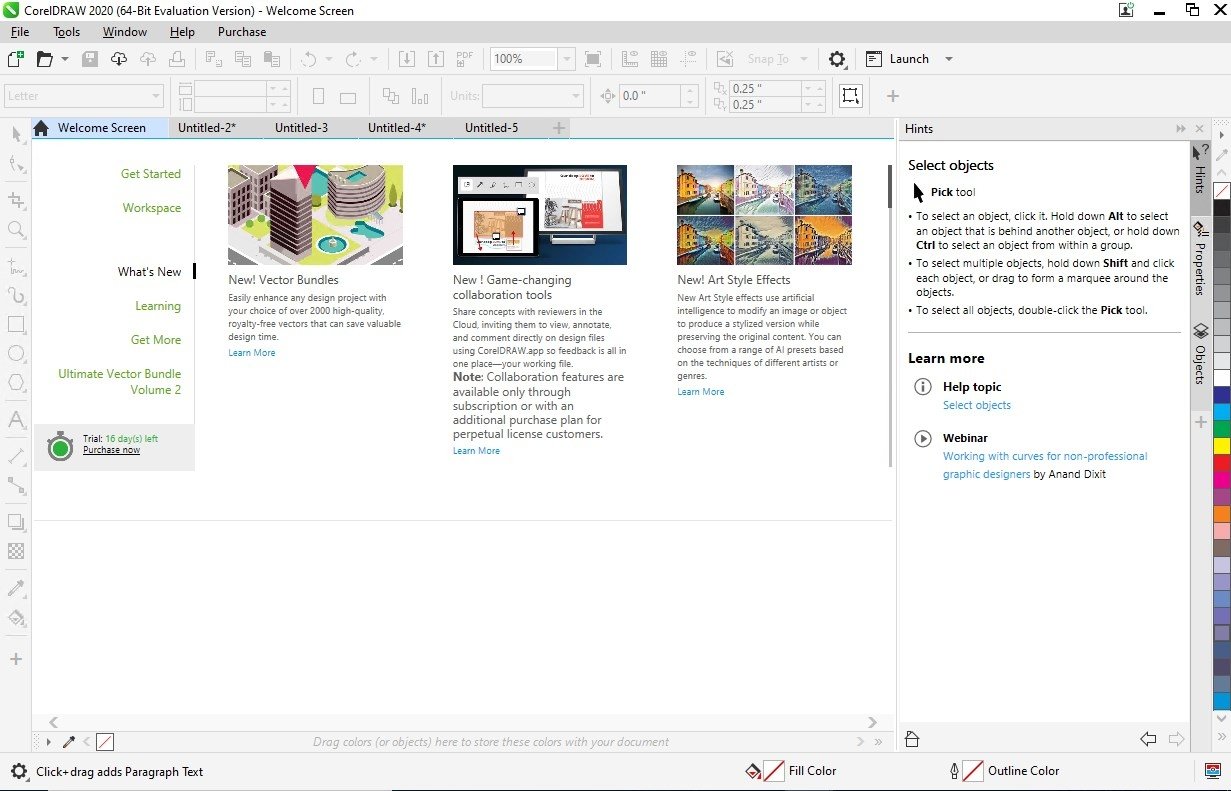The width and height of the screenshot is (1231, 791).
Task: Select the Ellipse tool
Action: [x=16, y=354]
